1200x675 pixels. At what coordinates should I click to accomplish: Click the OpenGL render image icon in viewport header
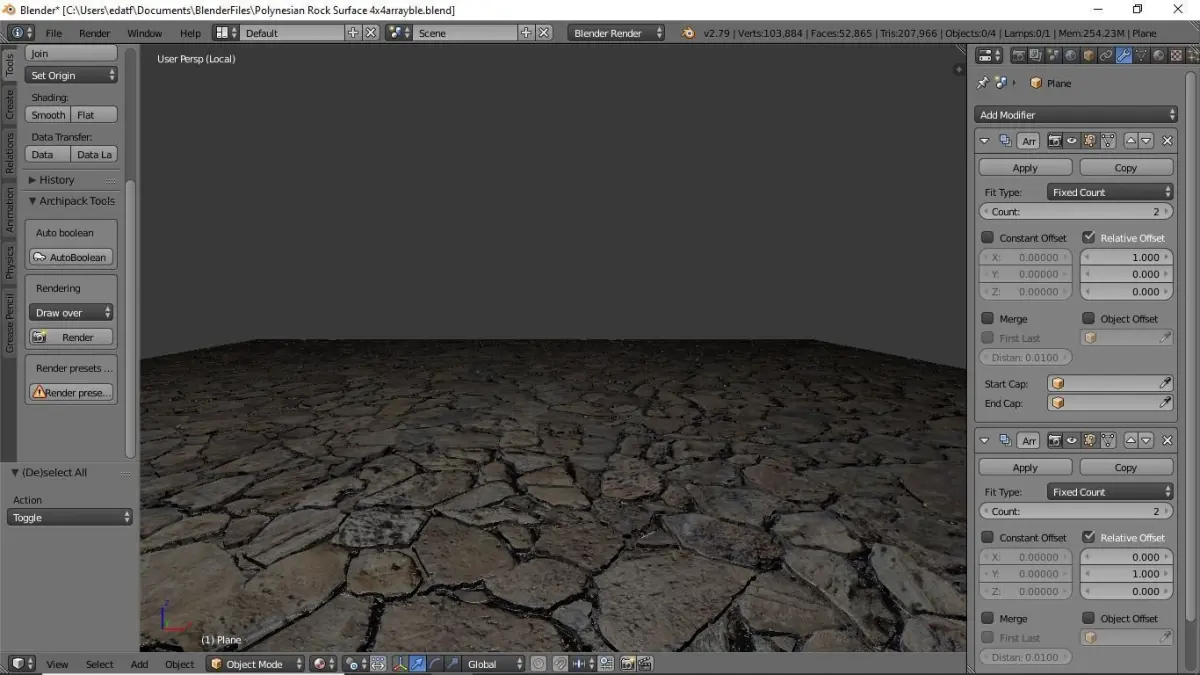(x=627, y=663)
